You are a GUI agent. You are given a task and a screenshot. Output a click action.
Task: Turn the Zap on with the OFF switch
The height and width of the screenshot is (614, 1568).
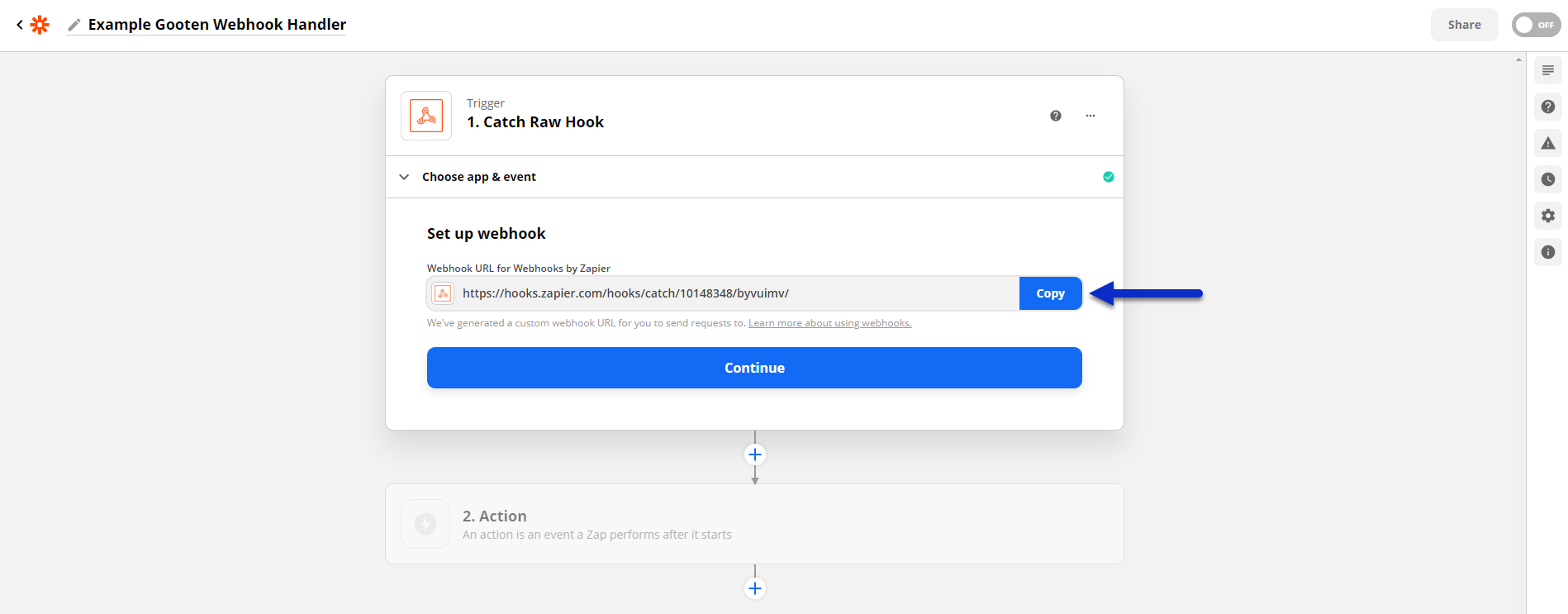(1536, 25)
